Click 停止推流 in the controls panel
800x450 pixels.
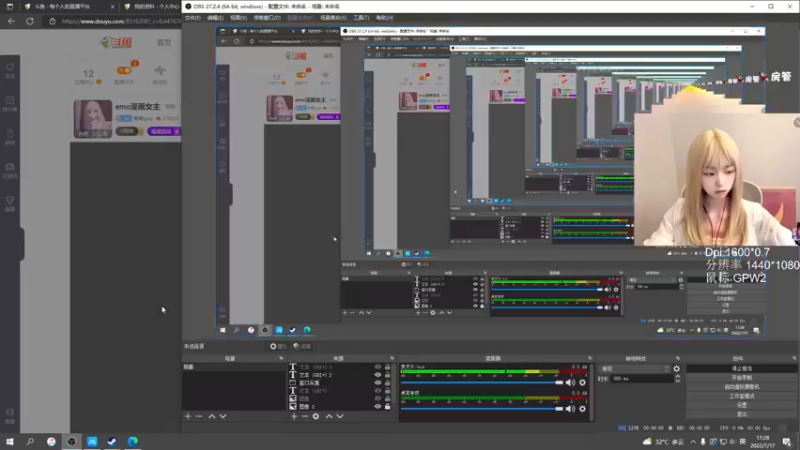click(x=741, y=368)
